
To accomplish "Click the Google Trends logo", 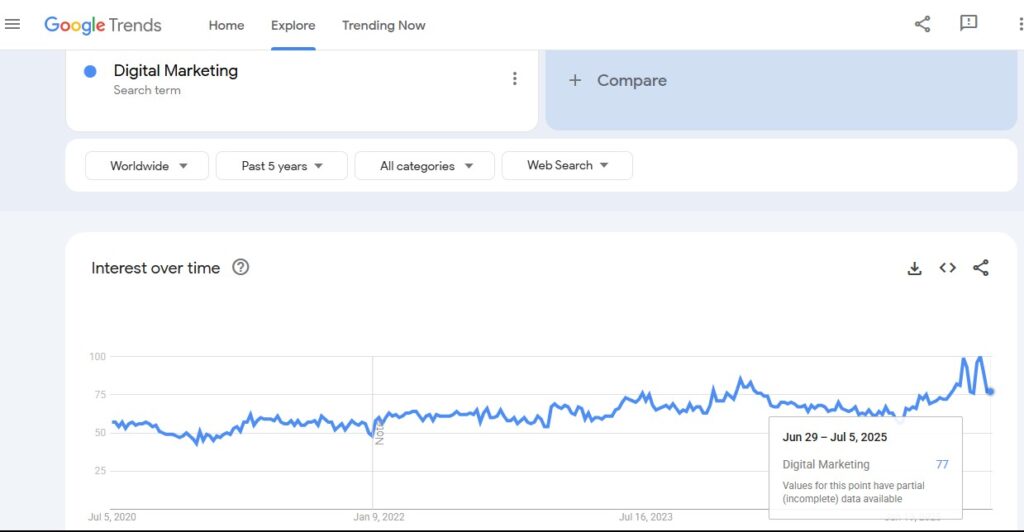I will click(x=103, y=25).
